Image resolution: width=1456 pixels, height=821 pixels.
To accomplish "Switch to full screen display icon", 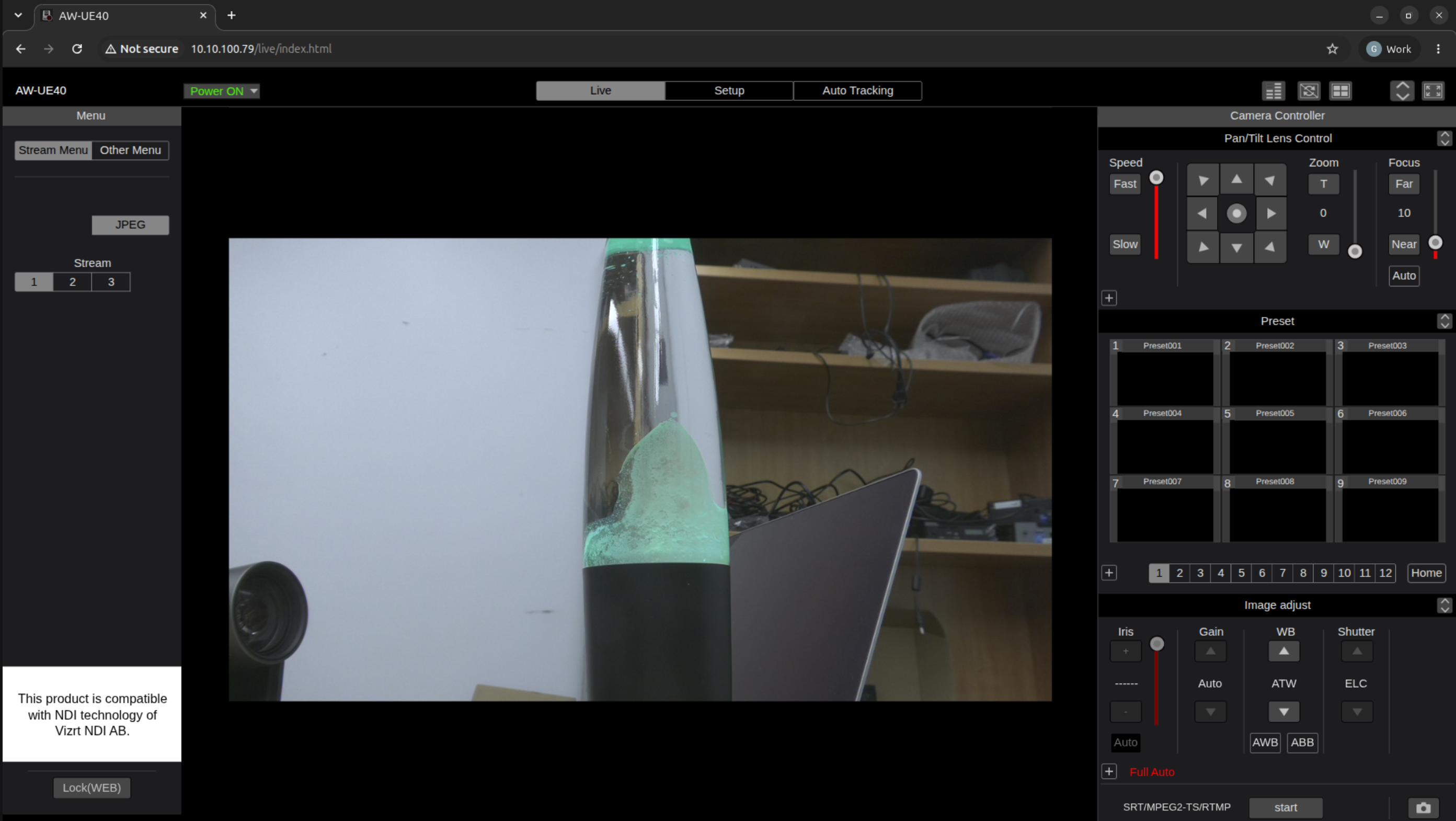I will pyautogui.click(x=1433, y=90).
